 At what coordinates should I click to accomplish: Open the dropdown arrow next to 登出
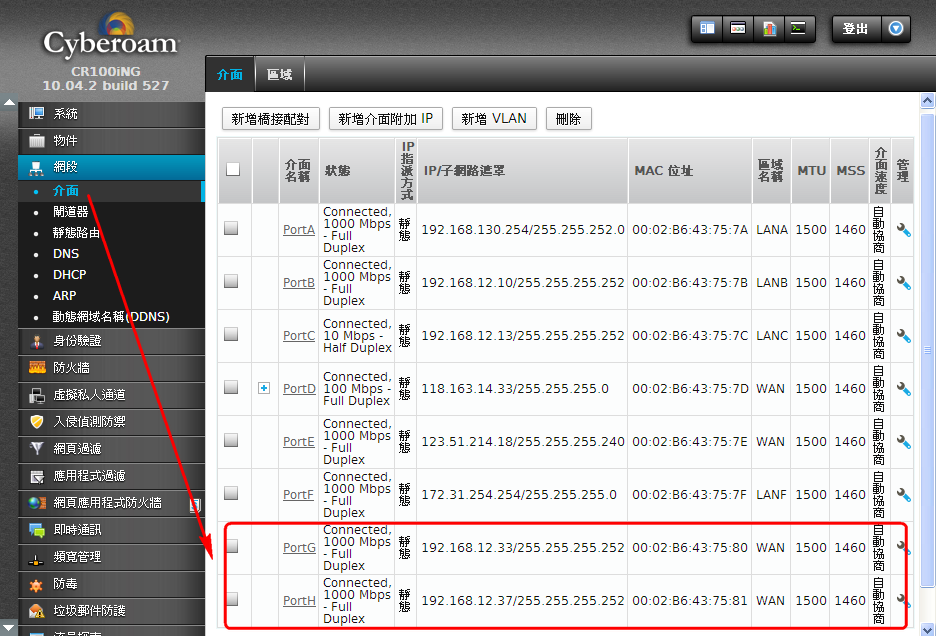click(x=895, y=28)
